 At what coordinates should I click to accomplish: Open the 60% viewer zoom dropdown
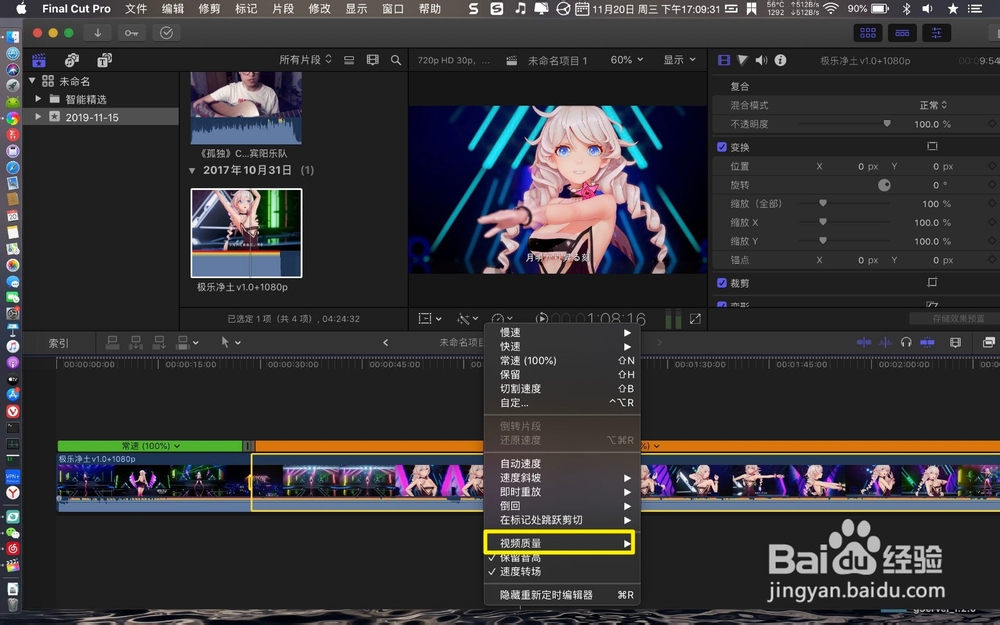[x=626, y=59]
